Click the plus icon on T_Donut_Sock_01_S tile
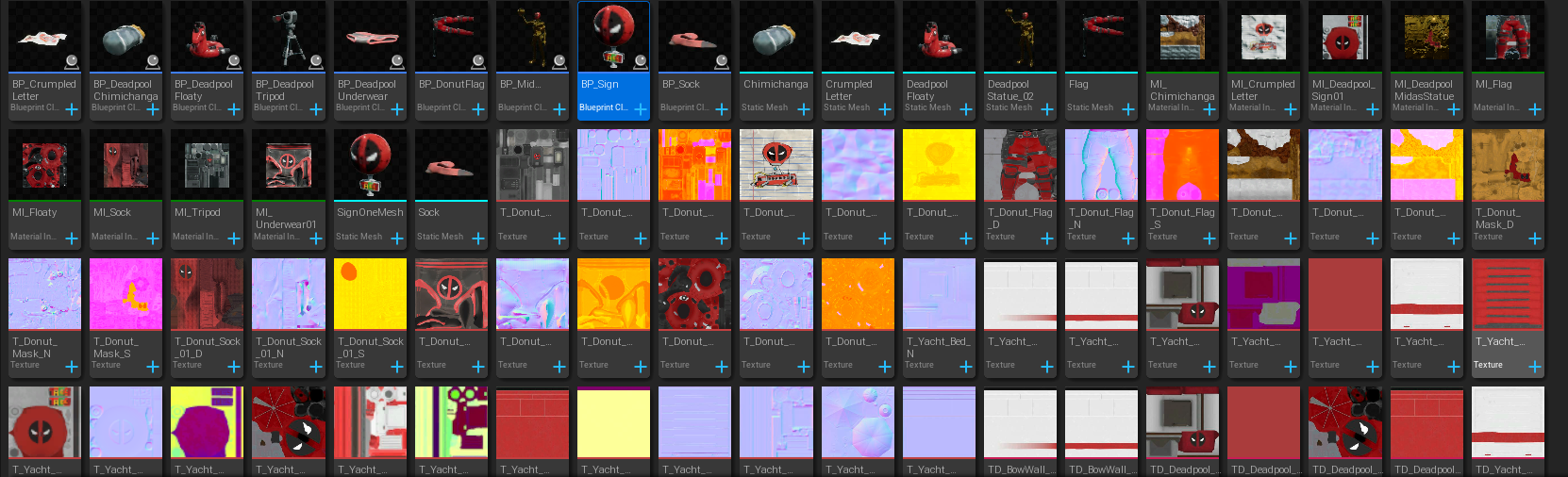This screenshot has width=1568, height=477. click(x=397, y=368)
